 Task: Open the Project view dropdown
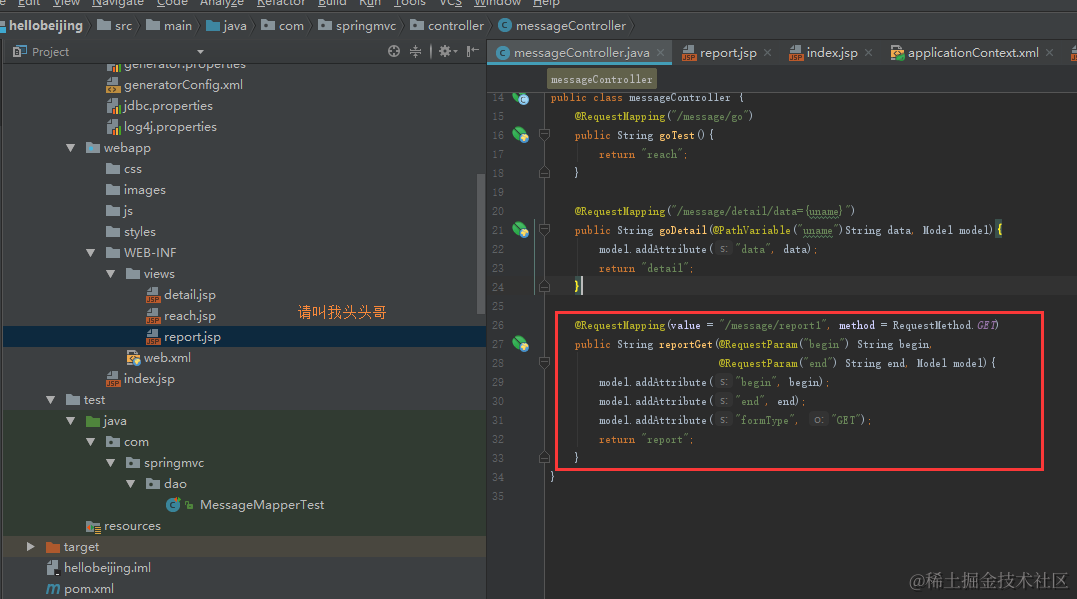pyautogui.click(x=201, y=52)
